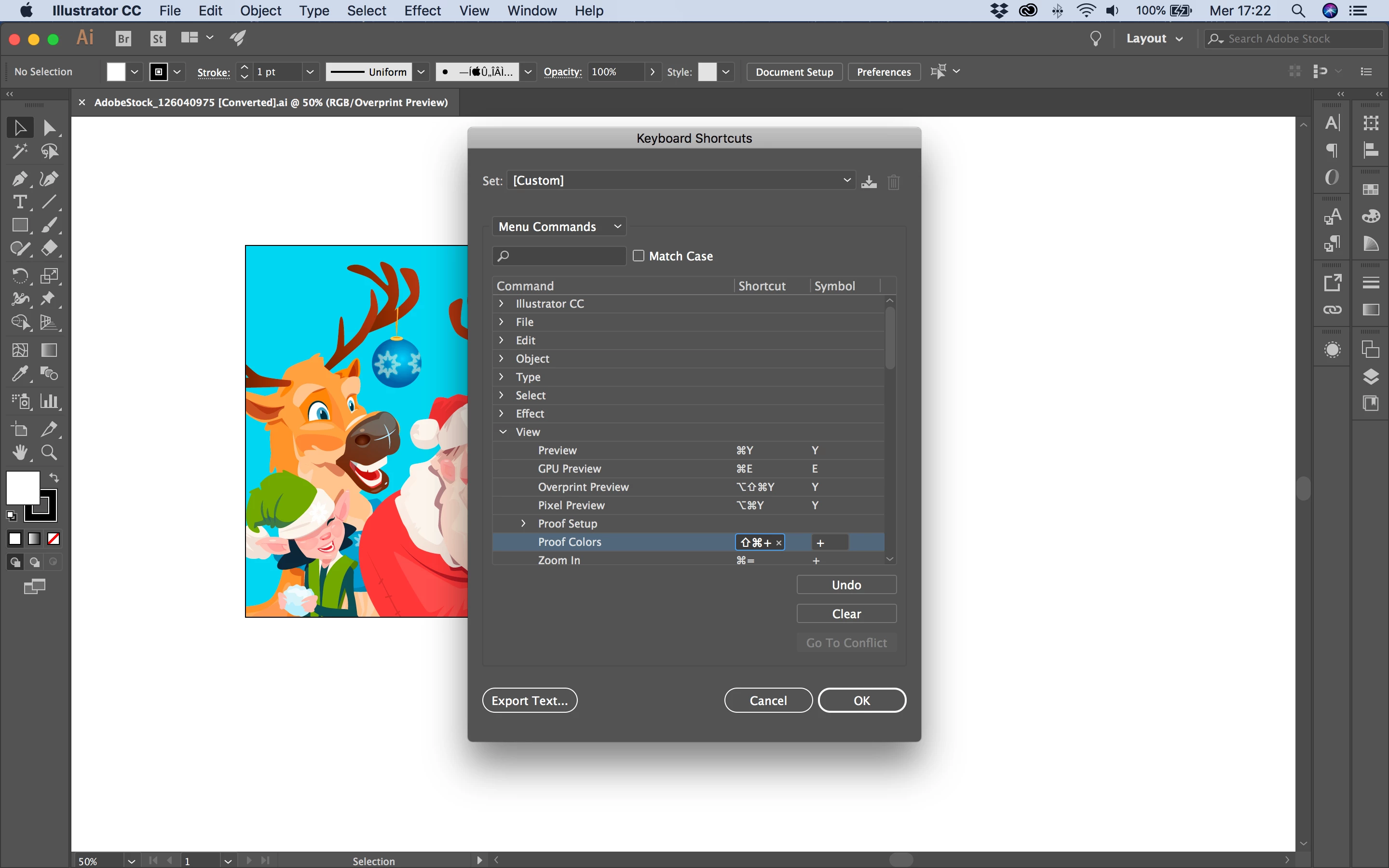Click the white fill color swatch
The image size is (1389, 868).
23,488
